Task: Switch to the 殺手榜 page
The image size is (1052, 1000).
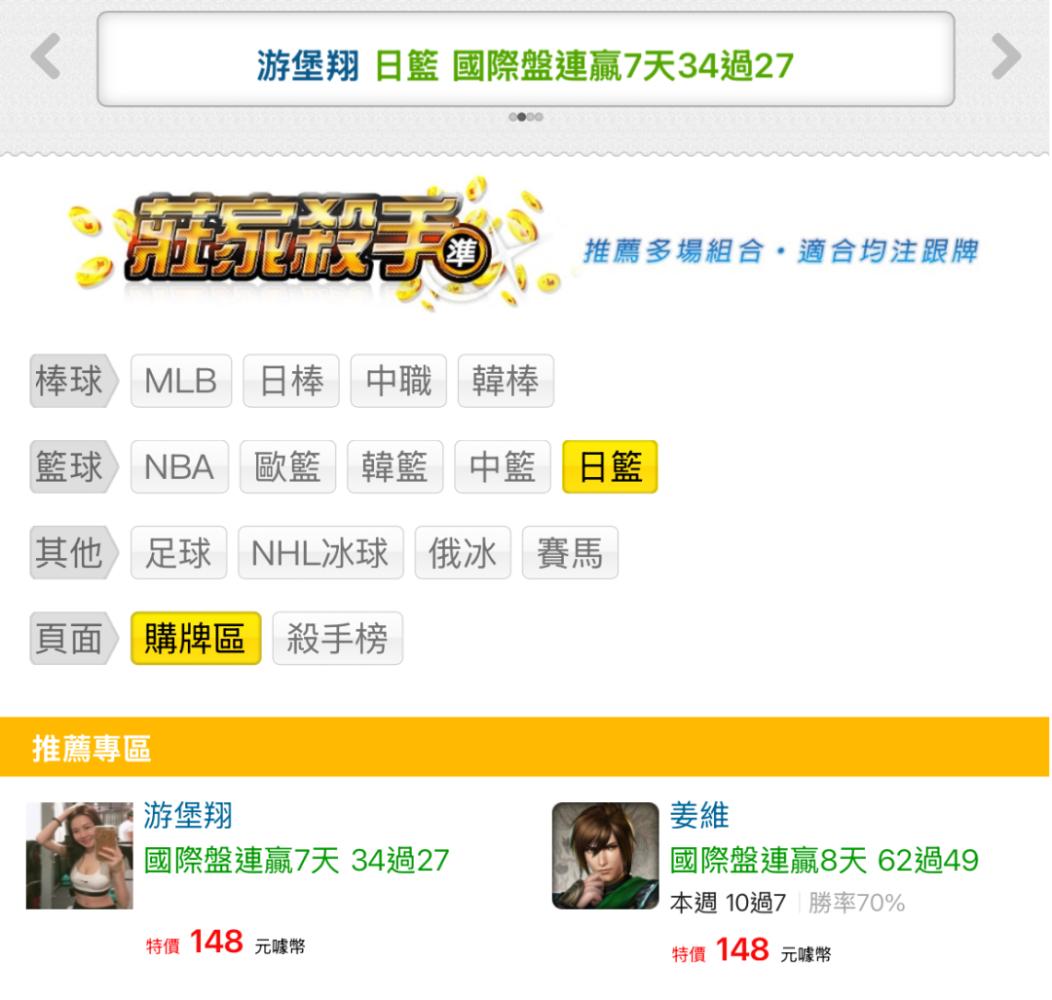Action: 337,638
